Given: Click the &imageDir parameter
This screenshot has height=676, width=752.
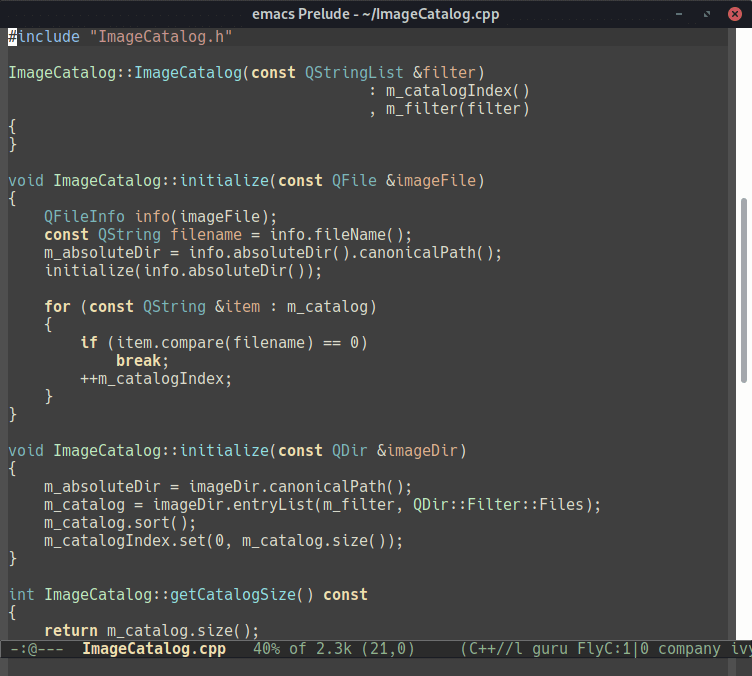Looking at the screenshot, I should pos(417,451).
